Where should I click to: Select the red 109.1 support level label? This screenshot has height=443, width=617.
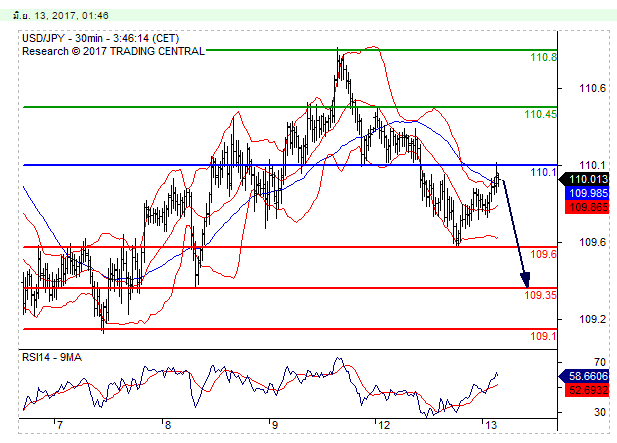[543, 337]
